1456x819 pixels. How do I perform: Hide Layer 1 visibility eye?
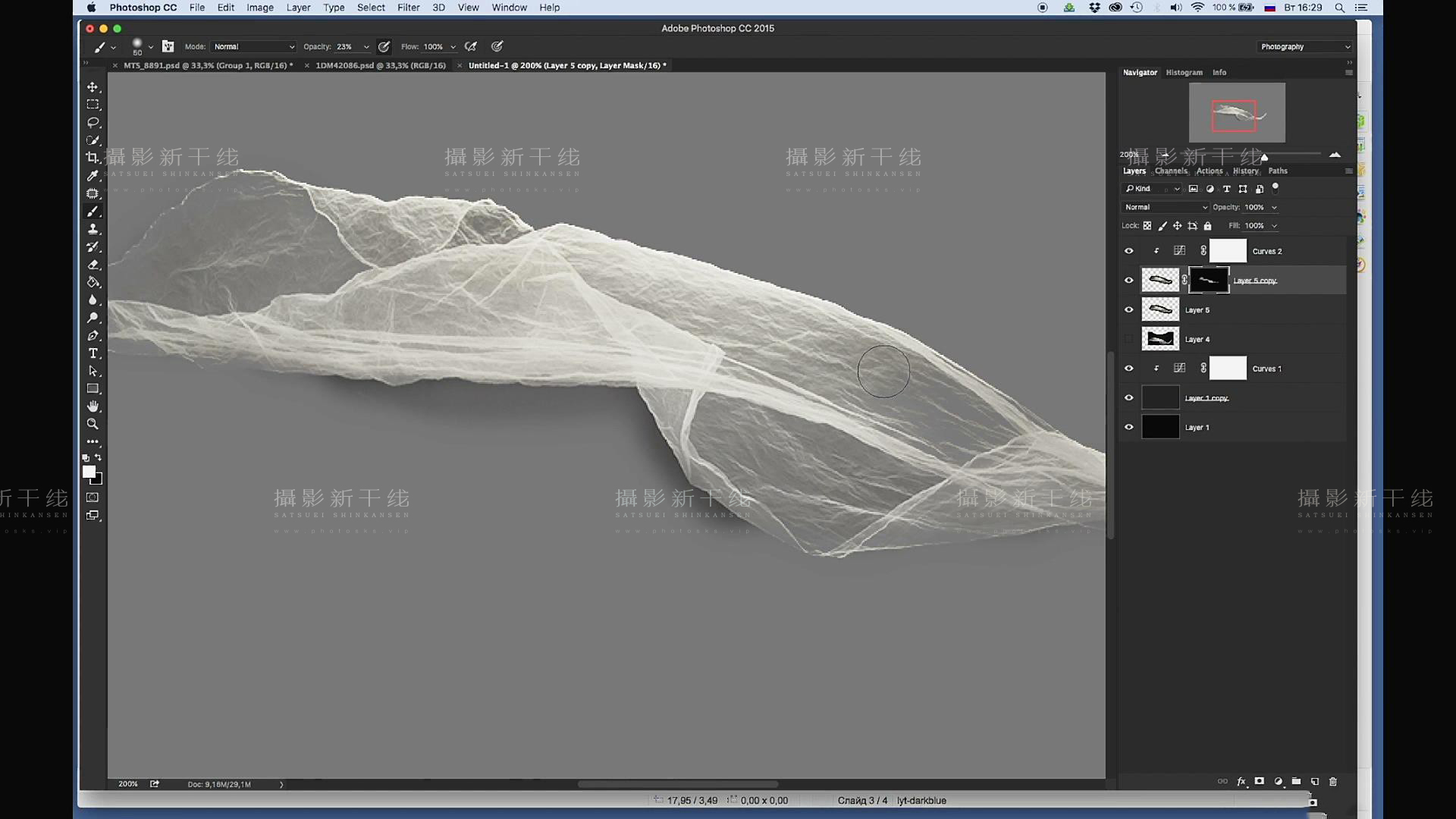[1128, 427]
